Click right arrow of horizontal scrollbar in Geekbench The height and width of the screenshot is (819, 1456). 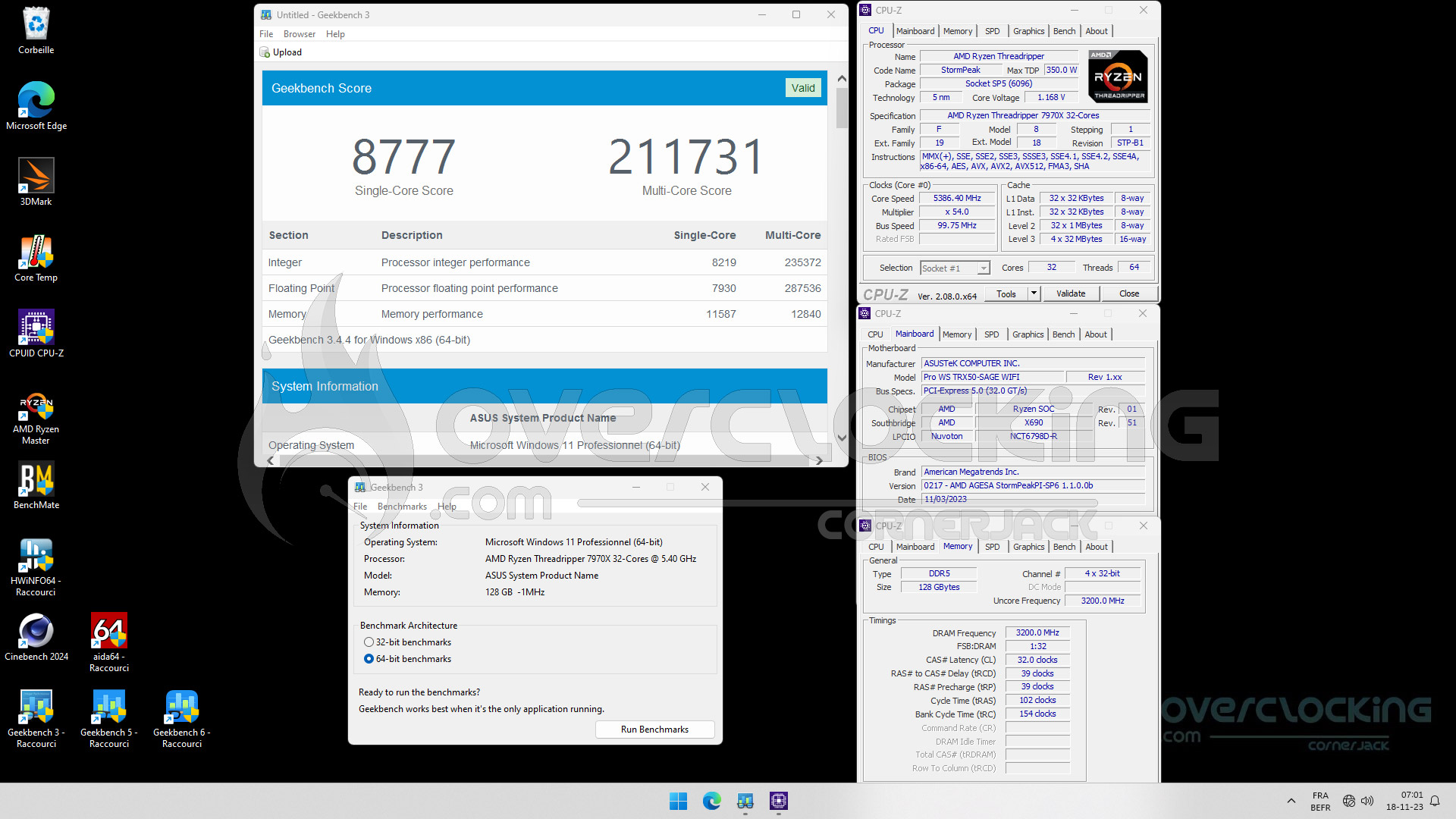click(x=819, y=460)
